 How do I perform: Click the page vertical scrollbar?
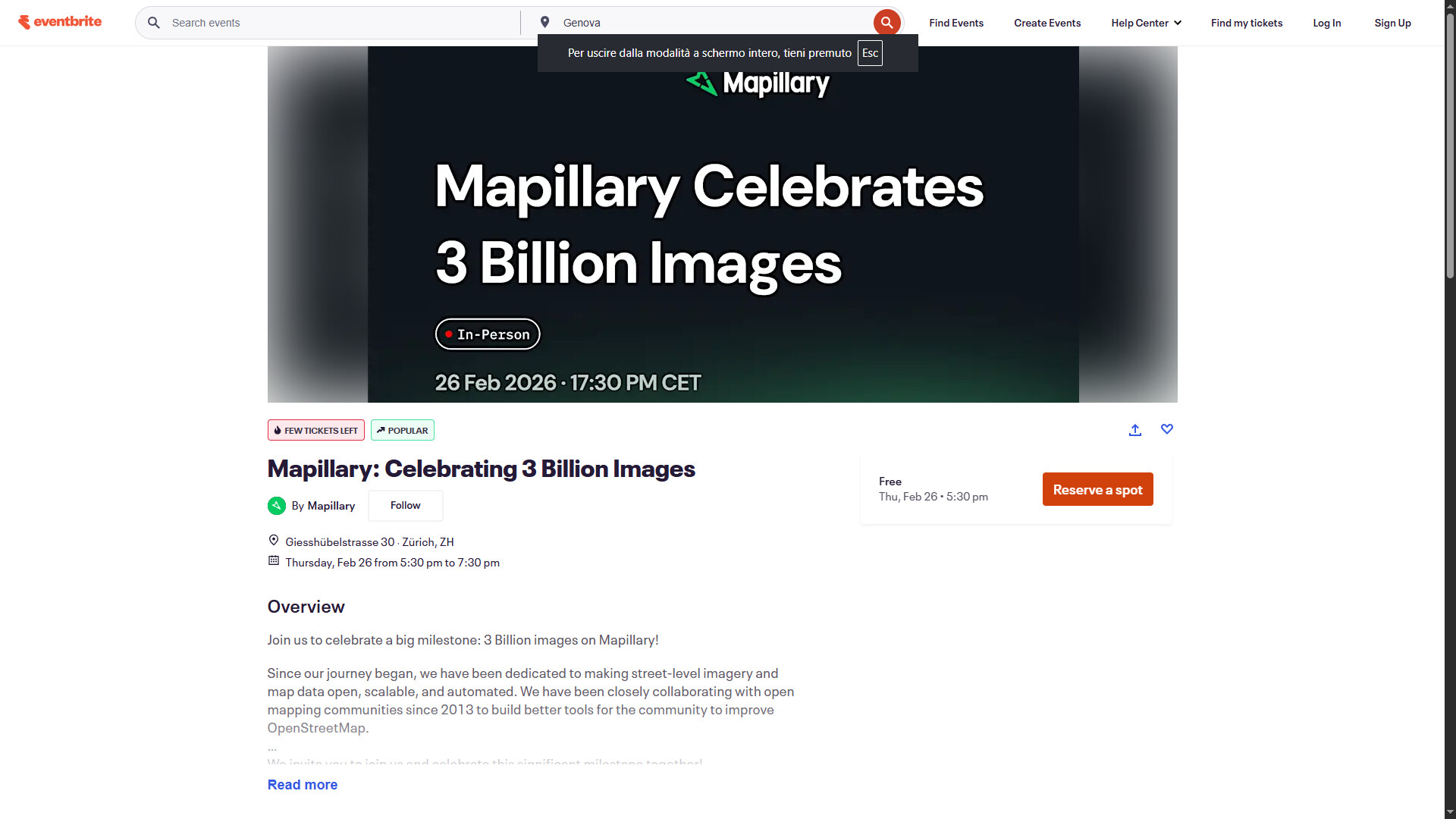1449,152
